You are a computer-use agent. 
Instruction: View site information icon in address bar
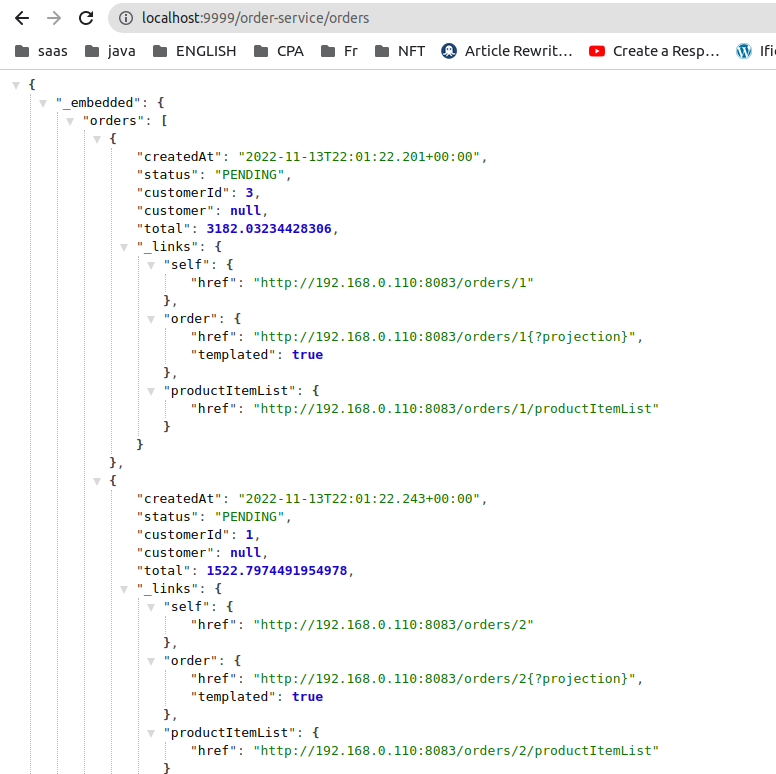[x=126, y=18]
